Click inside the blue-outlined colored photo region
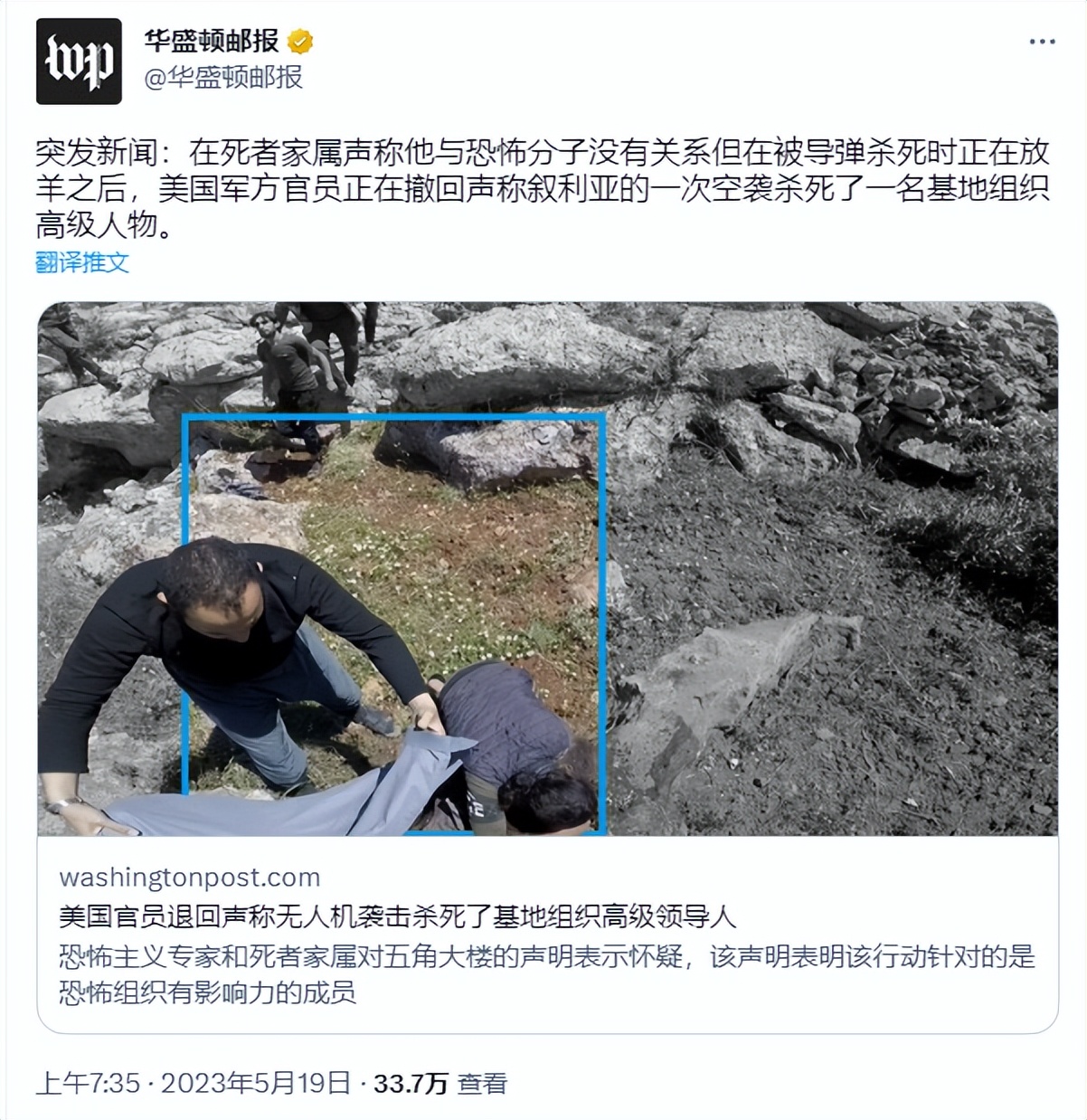Viewport: 1087px width, 1120px height. pyautogui.click(x=394, y=622)
